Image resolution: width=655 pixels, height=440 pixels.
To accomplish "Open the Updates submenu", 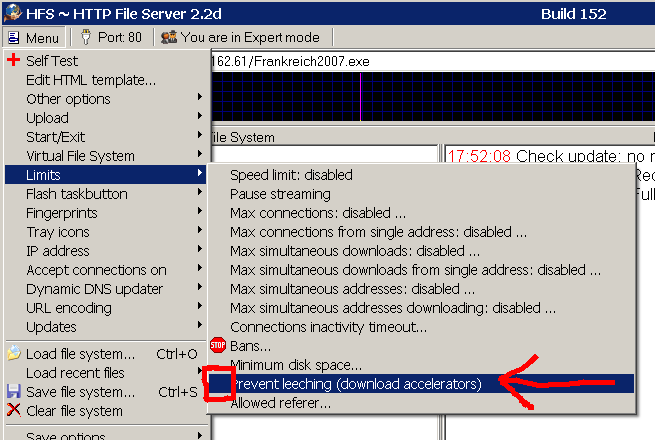I will (x=105, y=327).
